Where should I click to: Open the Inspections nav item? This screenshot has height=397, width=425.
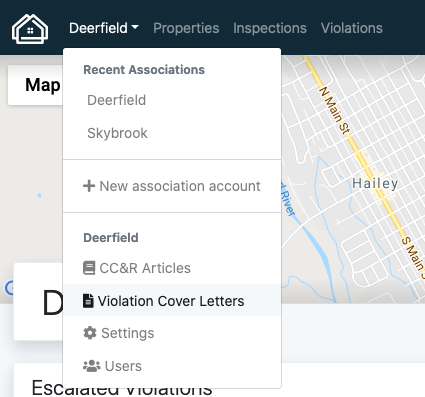coord(270,28)
